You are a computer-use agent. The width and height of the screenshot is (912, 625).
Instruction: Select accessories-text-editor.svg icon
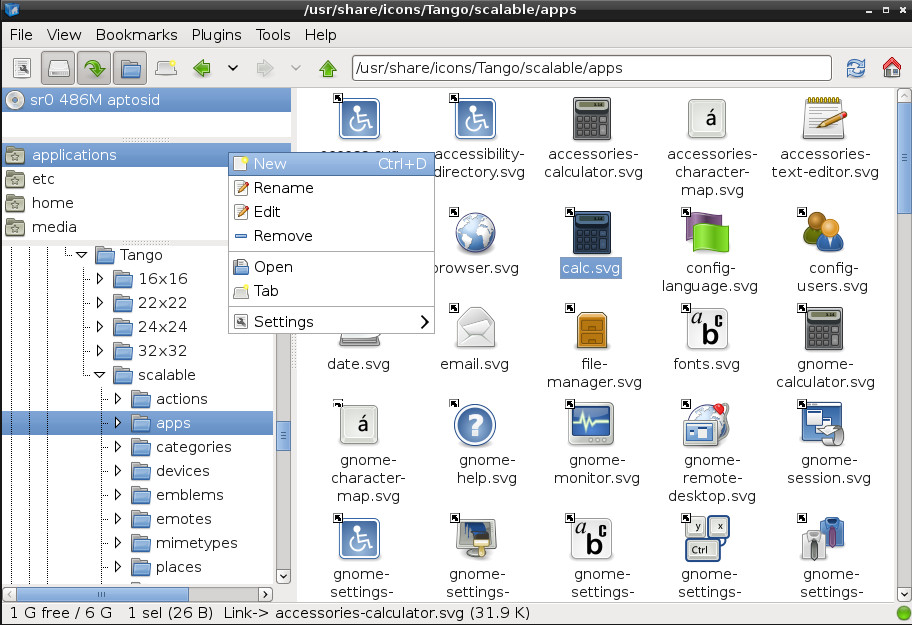click(x=824, y=119)
